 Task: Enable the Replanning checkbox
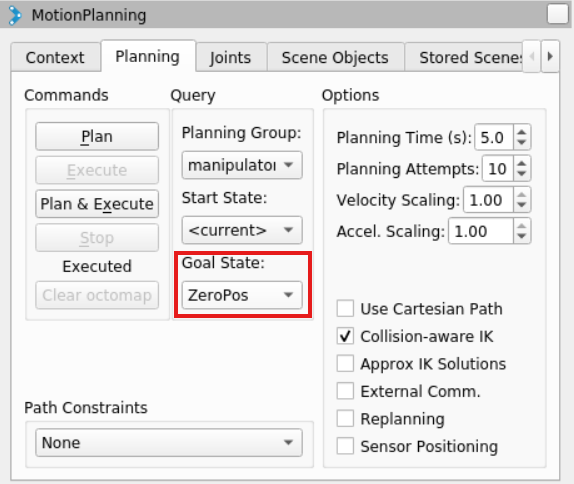[x=345, y=418]
